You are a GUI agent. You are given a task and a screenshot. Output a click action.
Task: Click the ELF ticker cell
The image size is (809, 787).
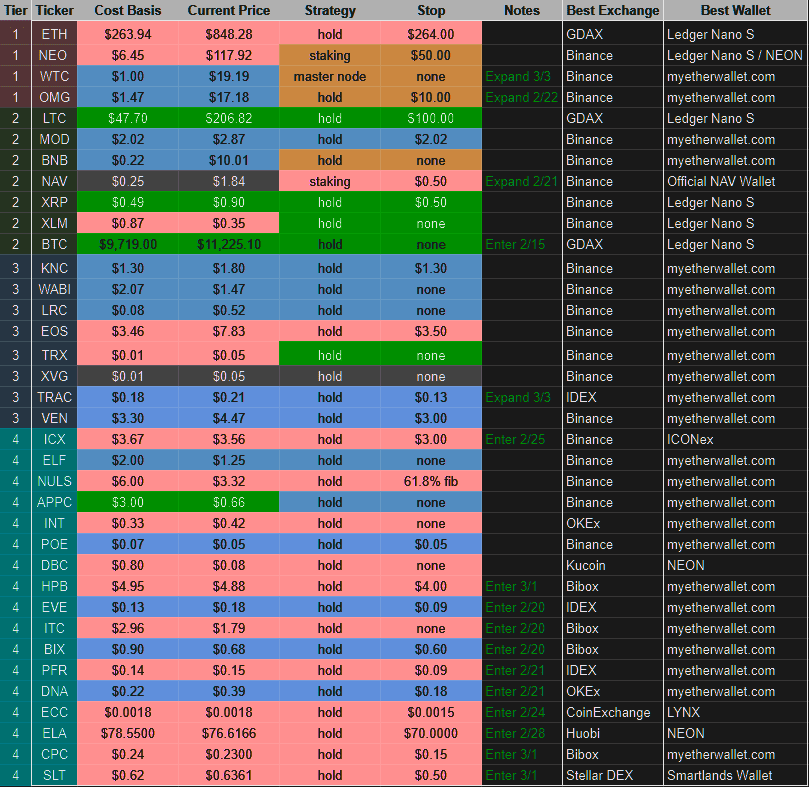pos(54,460)
